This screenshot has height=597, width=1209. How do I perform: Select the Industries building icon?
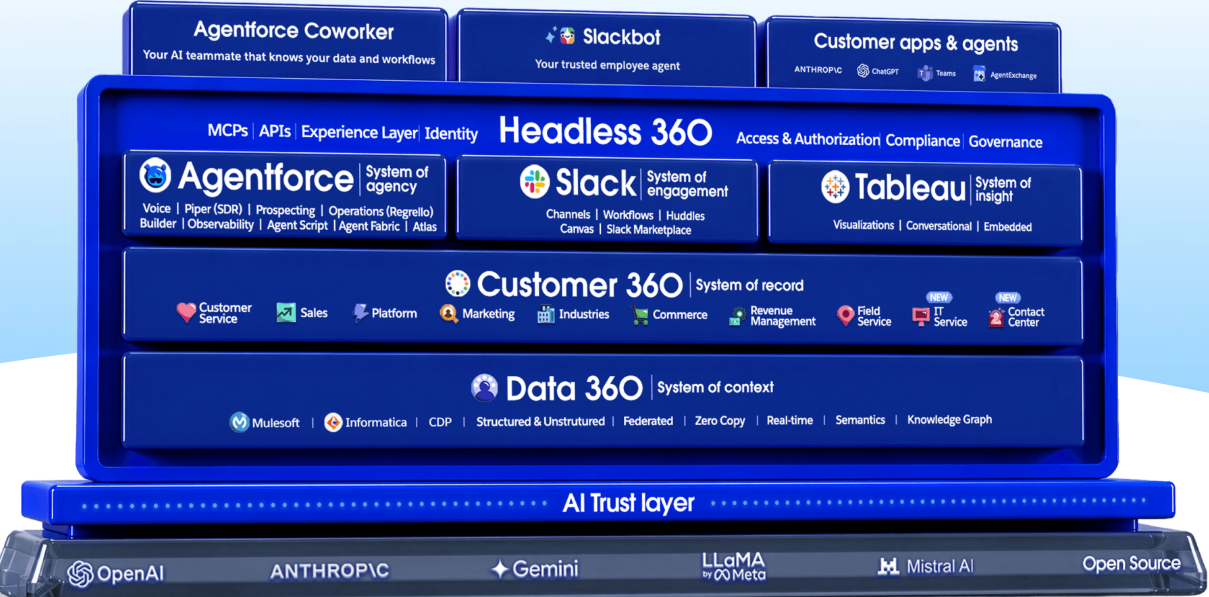(x=546, y=314)
